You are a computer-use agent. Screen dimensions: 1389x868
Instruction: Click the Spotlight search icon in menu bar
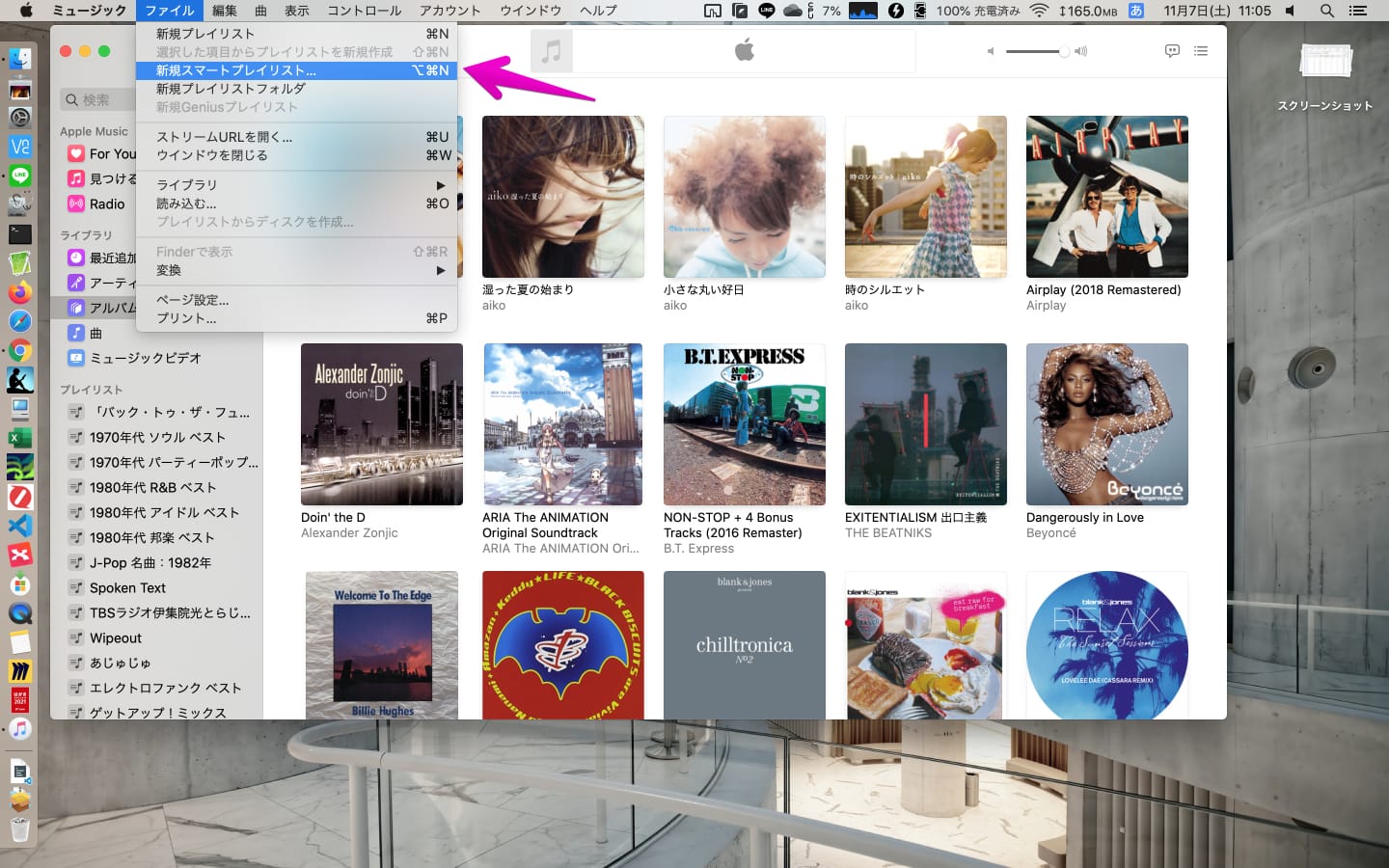[1327, 11]
